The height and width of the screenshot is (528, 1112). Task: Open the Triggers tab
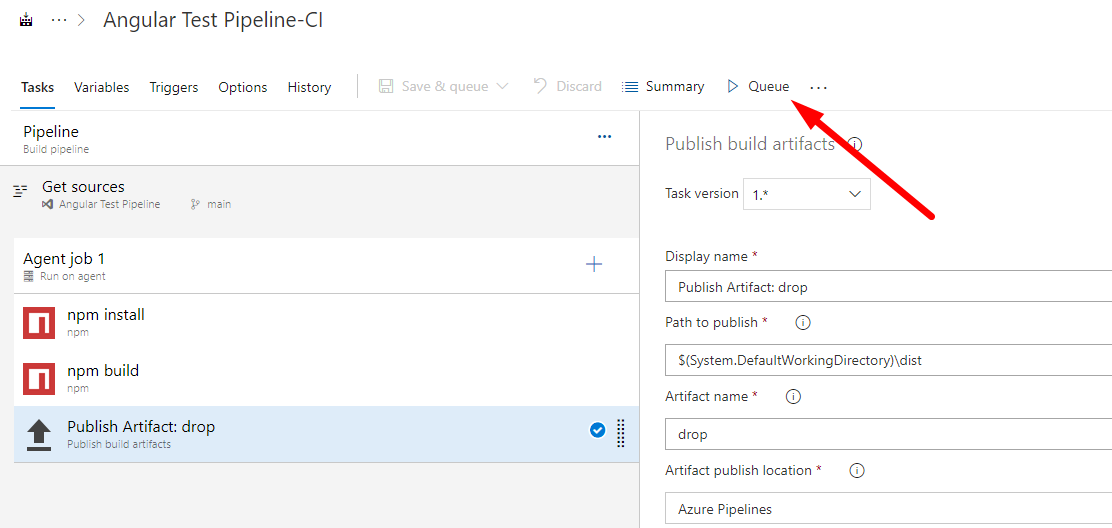174,87
